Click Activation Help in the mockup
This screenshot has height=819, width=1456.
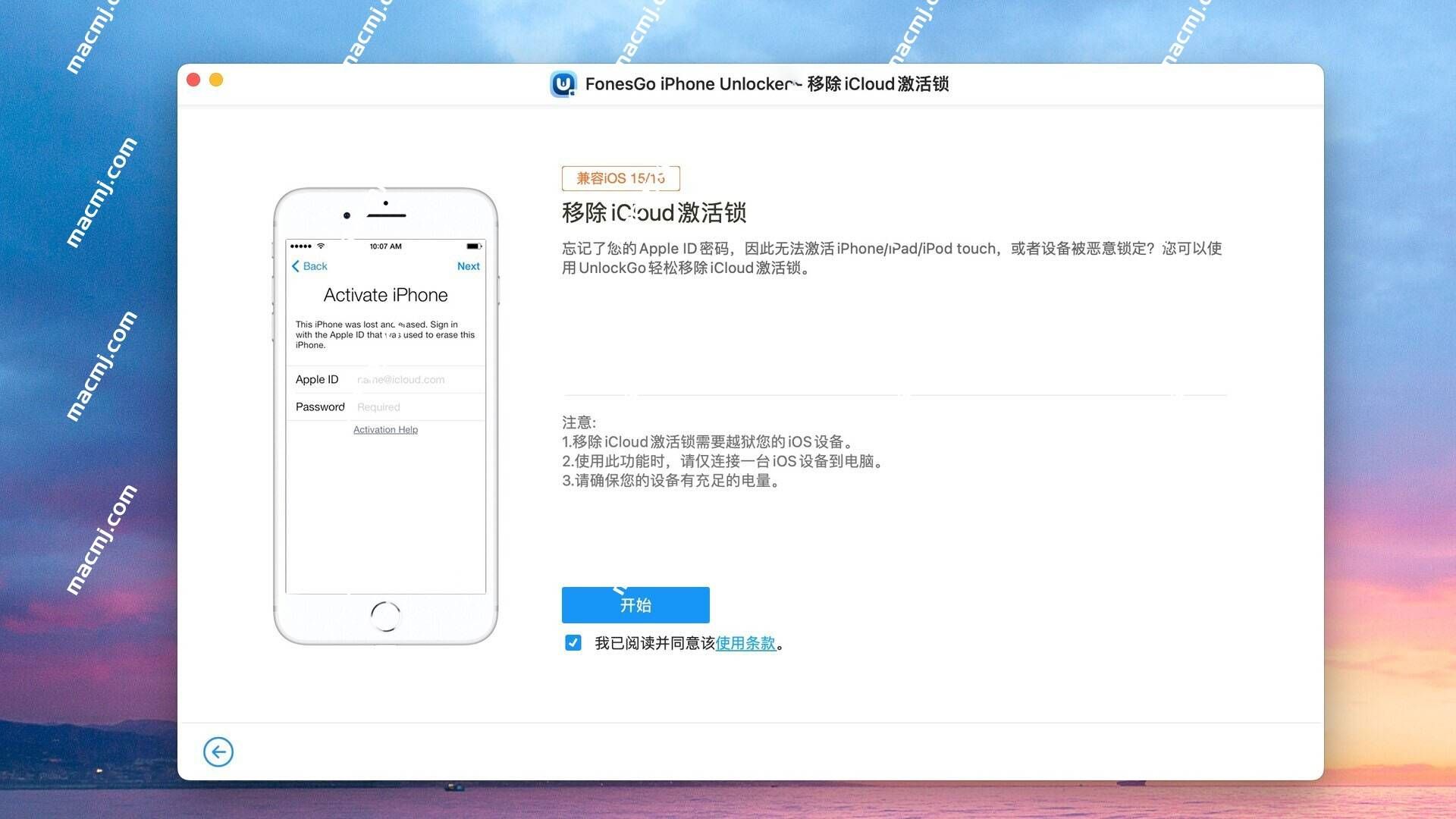point(385,429)
